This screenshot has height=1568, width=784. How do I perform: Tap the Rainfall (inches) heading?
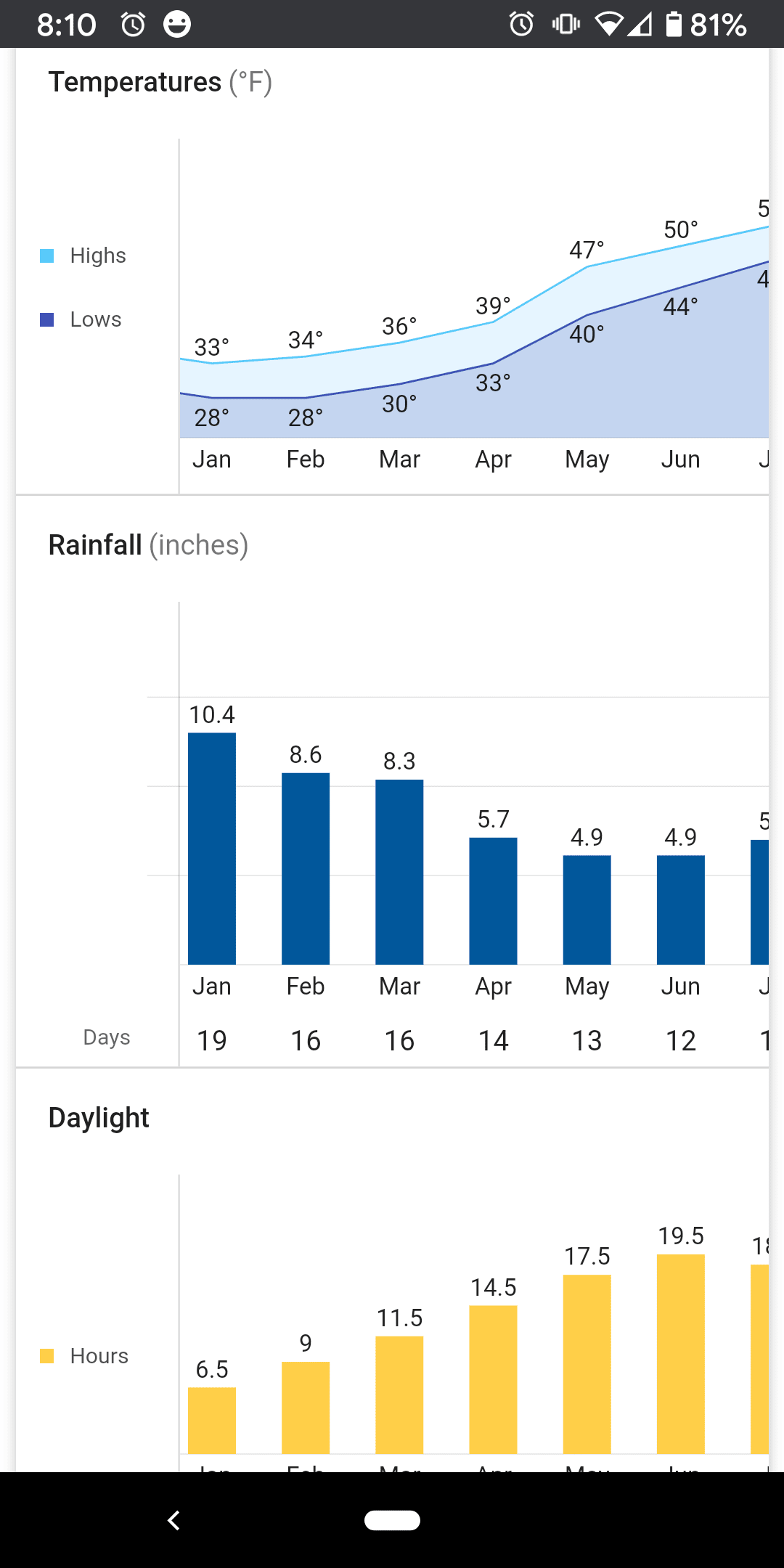(148, 545)
